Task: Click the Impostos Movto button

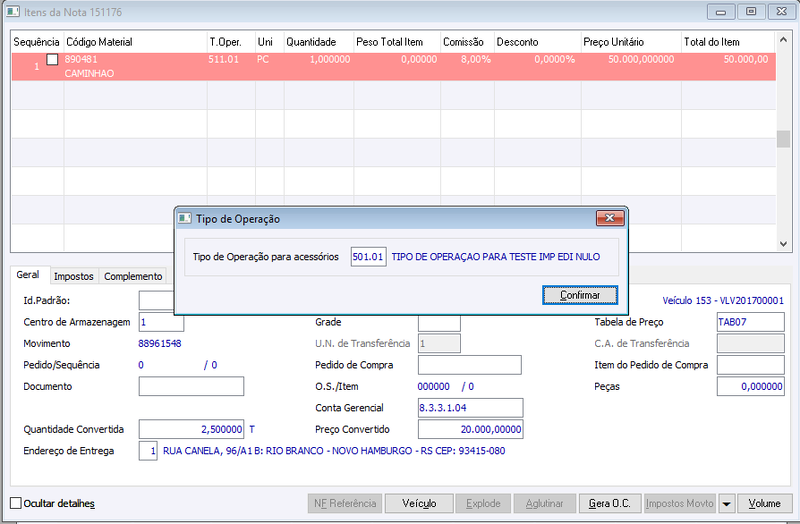Action: click(680, 504)
